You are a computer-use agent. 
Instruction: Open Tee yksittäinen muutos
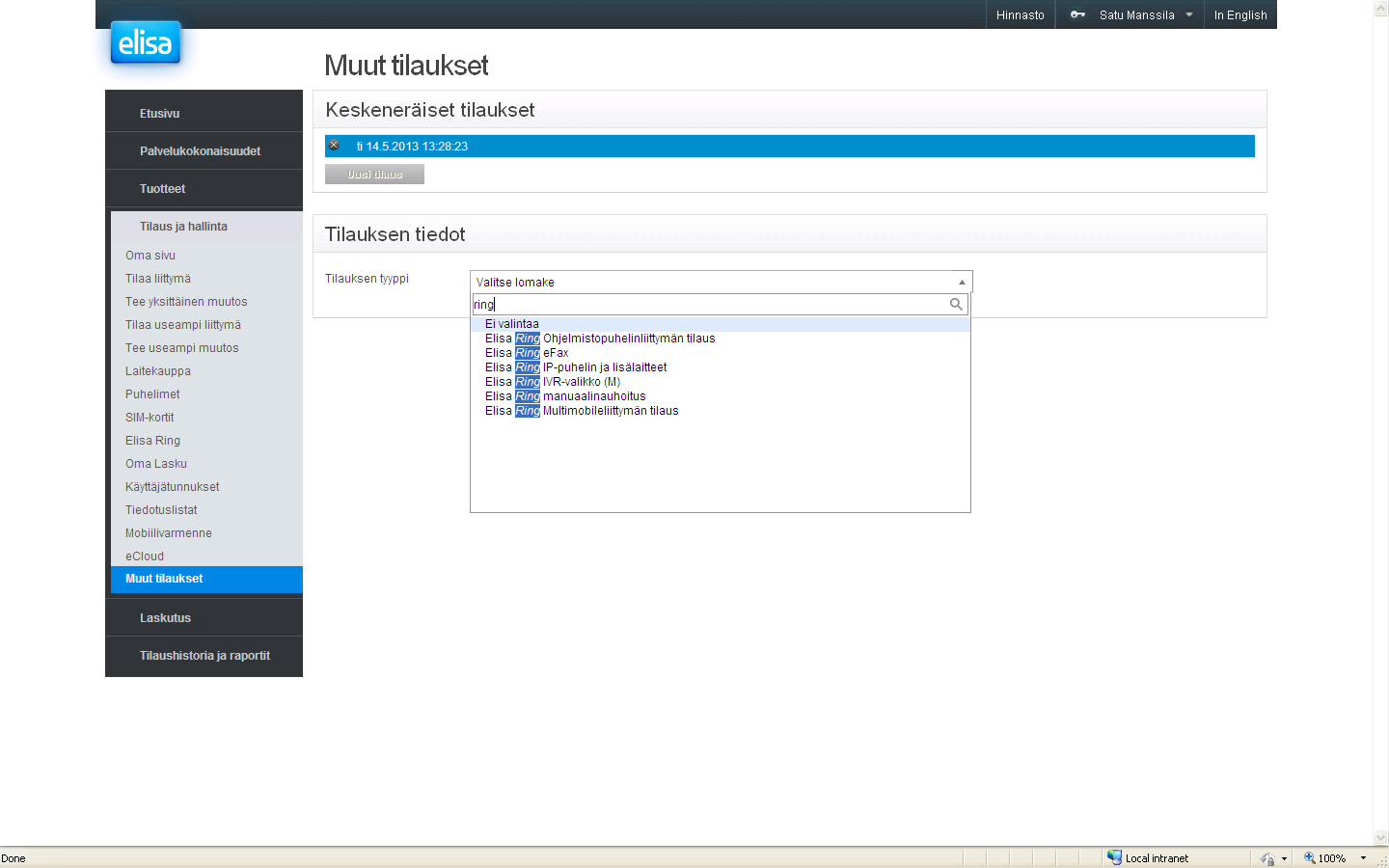(186, 302)
